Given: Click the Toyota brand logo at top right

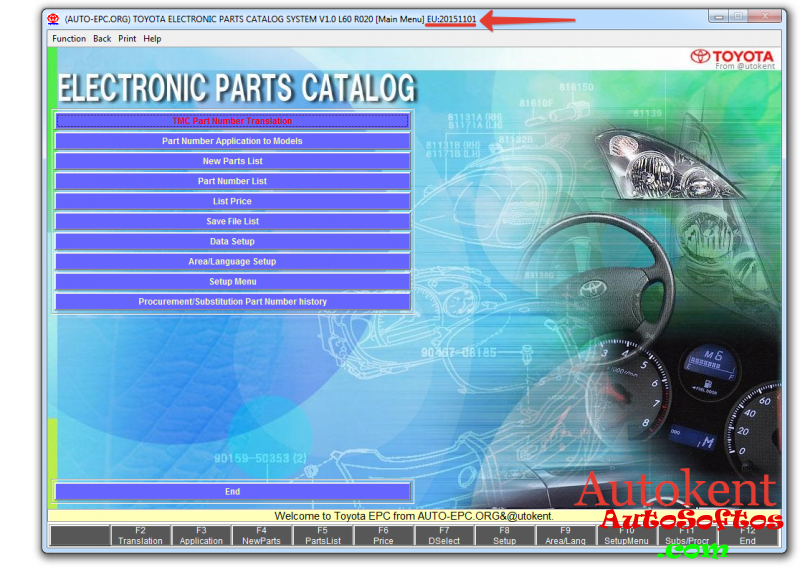Looking at the screenshot, I should (x=732, y=57).
